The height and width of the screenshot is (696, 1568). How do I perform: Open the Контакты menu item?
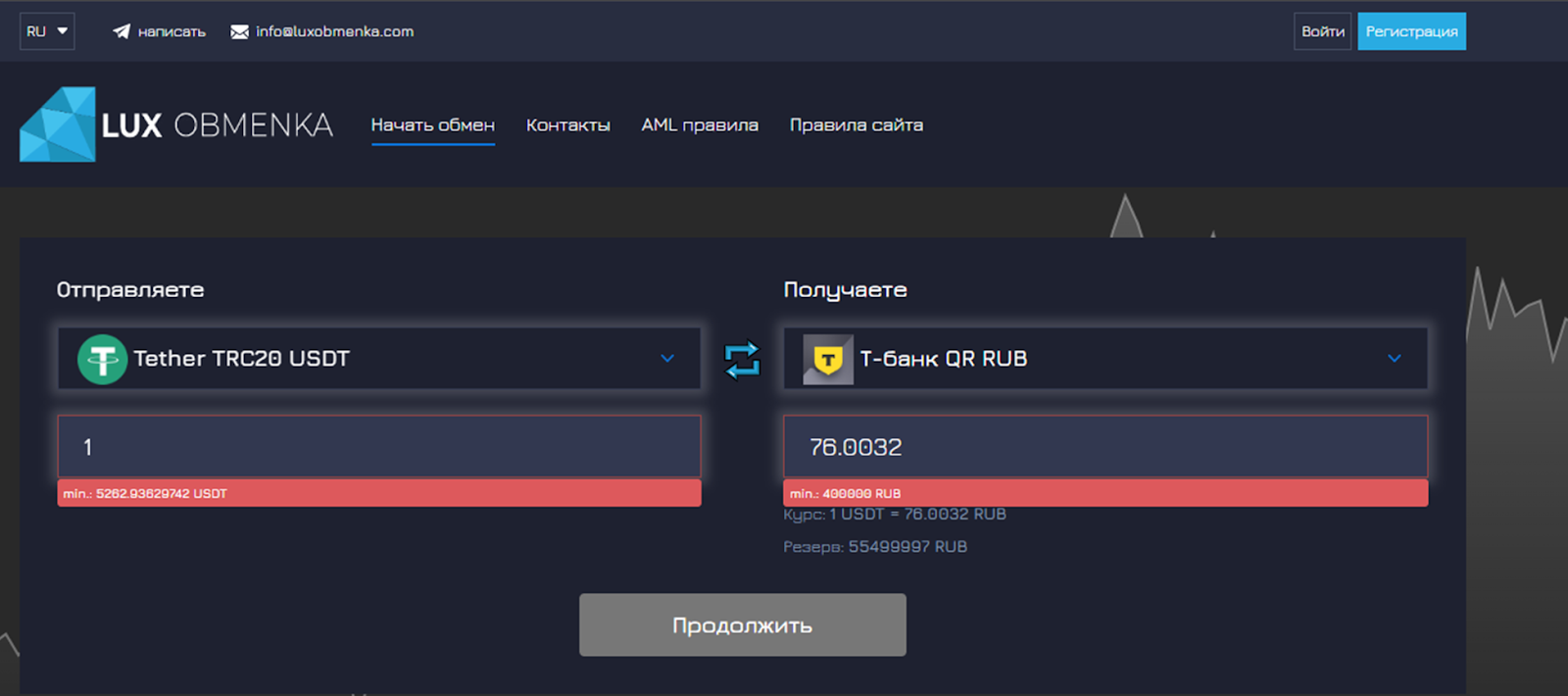[568, 125]
